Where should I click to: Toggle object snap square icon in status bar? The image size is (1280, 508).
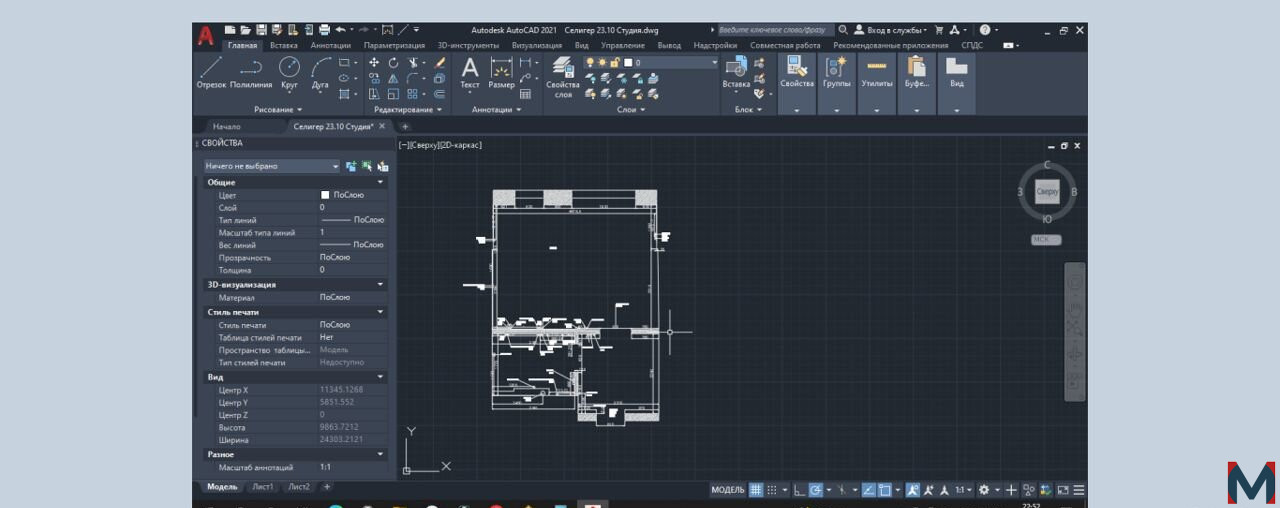tap(886, 490)
